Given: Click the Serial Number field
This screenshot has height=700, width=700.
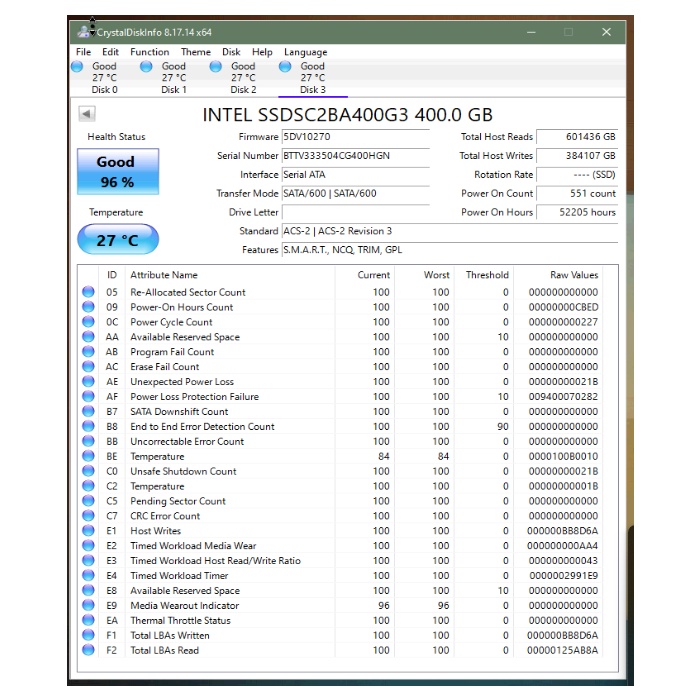Looking at the screenshot, I should point(355,156).
